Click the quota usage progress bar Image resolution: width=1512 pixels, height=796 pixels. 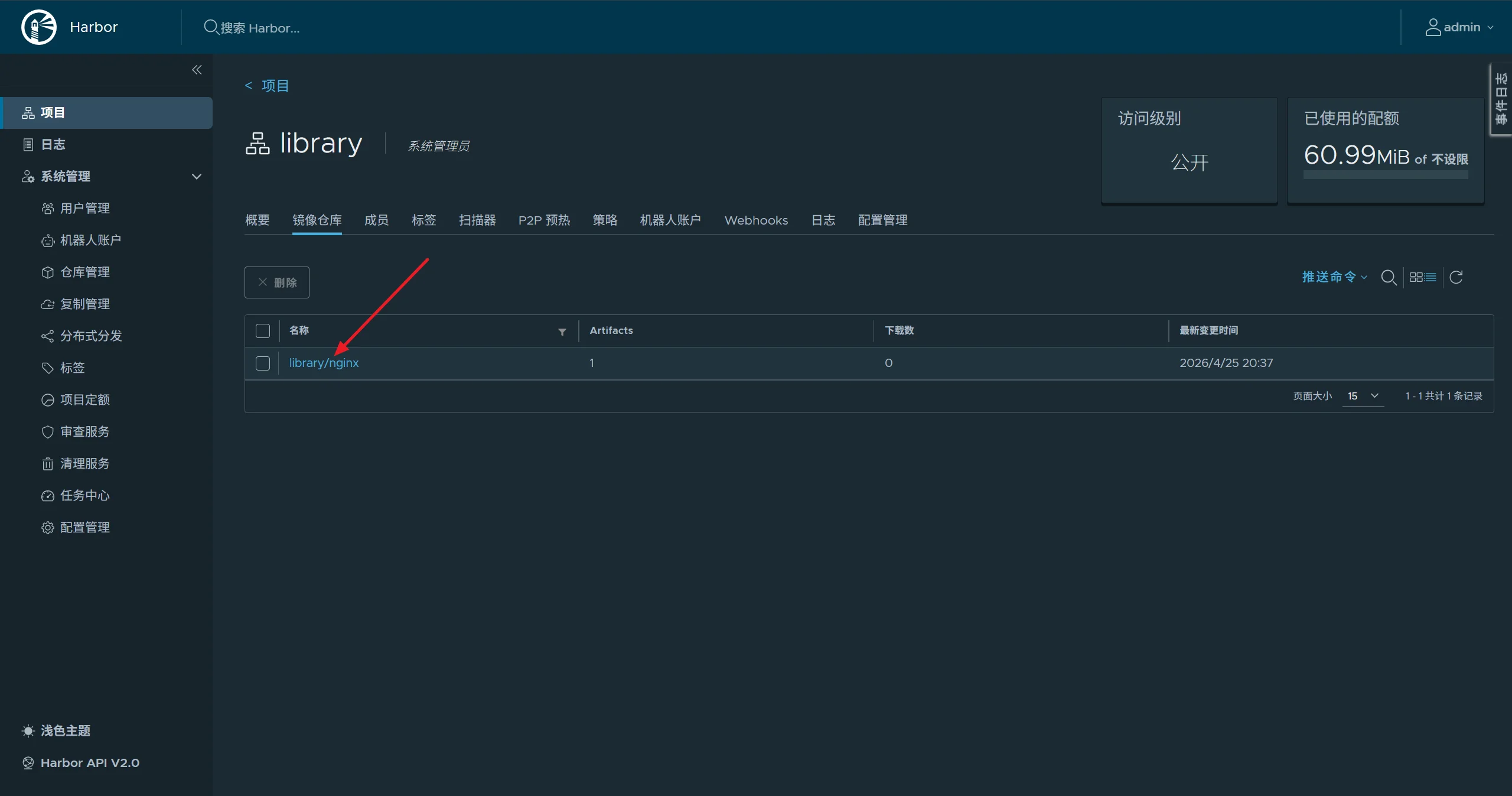pyautogui.click(x=1386, y=175)
